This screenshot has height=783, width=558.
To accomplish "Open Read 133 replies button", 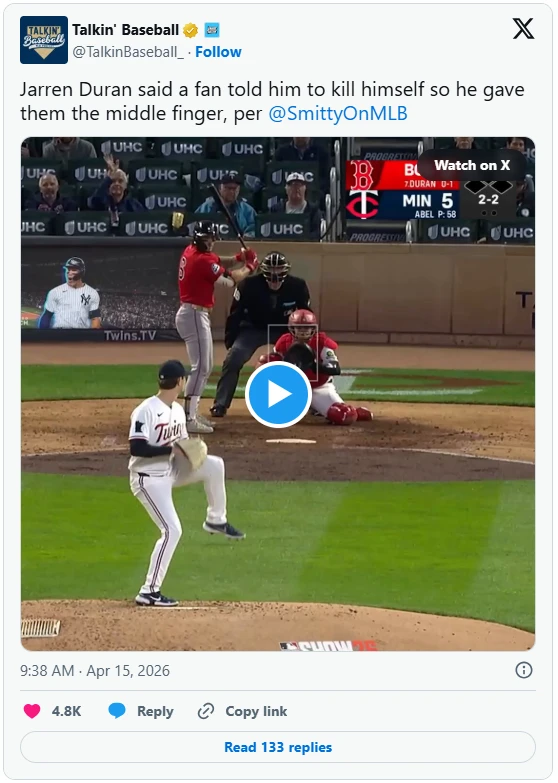I will coord(278,747).
